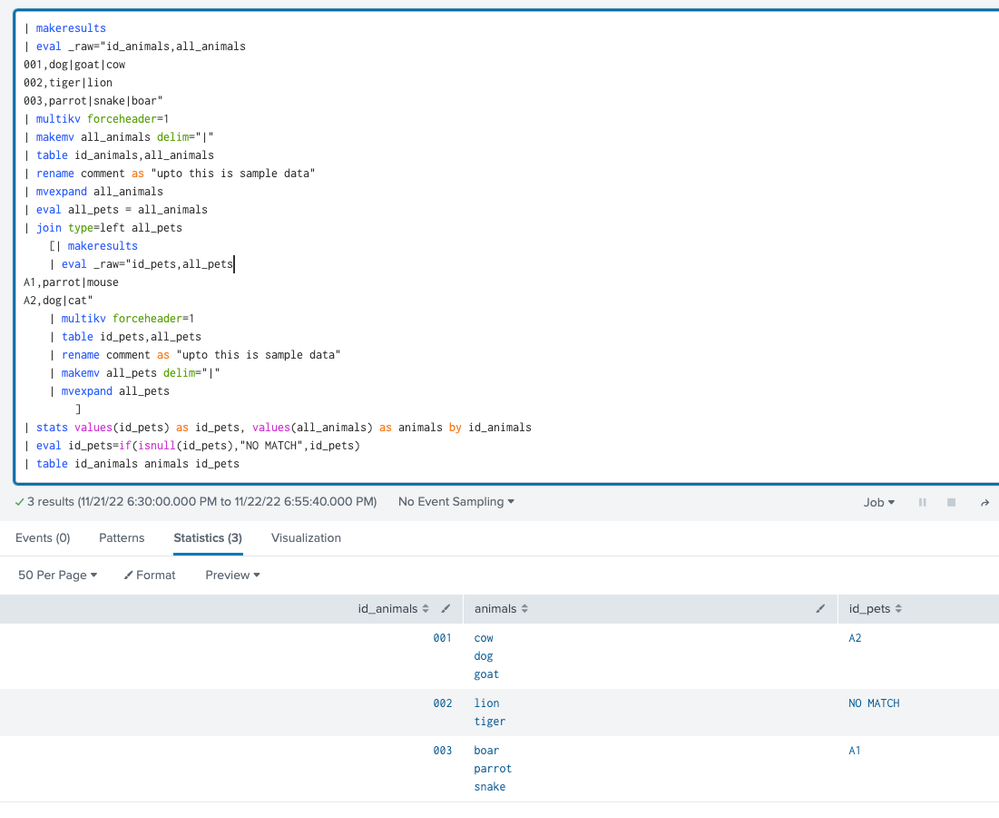Viewport: 999px width, 818px height.
Task: Click the pencil icon in id_animals column header
Action: (x=446, y=609)
